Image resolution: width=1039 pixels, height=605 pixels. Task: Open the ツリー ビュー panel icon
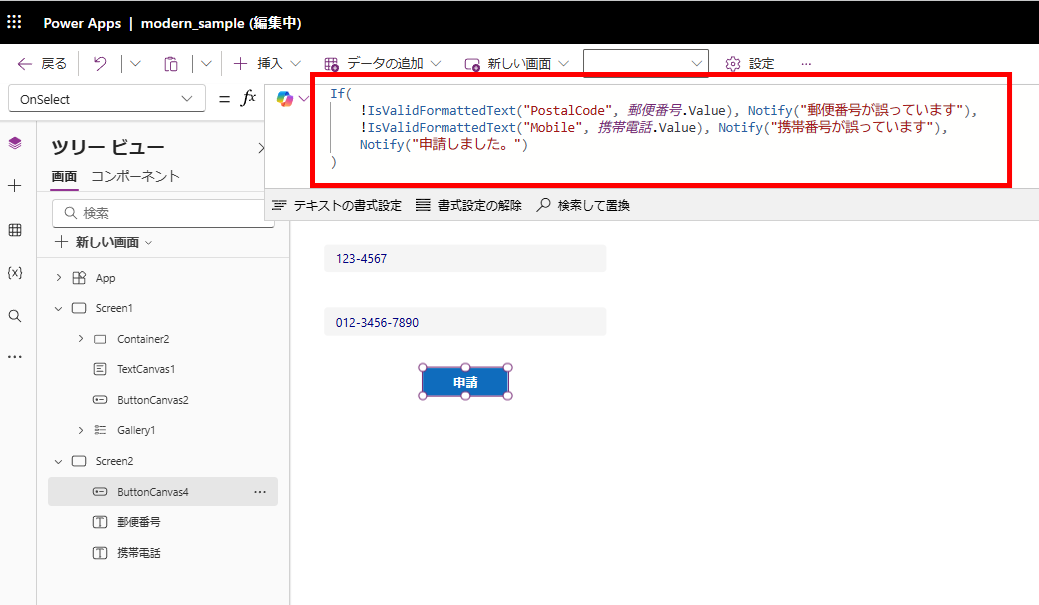point(14,141)
